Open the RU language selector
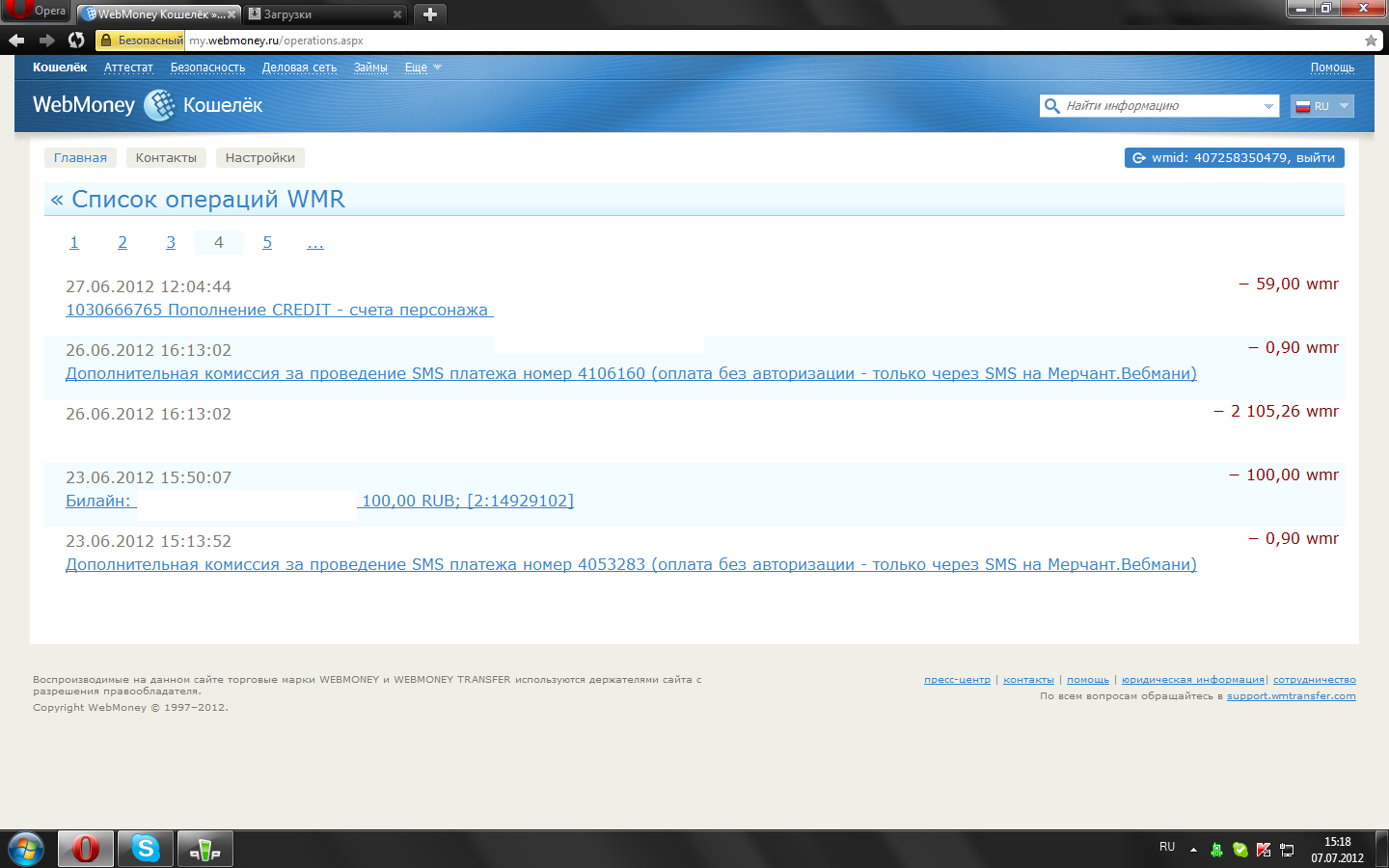The image size is (1389, 868). coord(1321,106)
